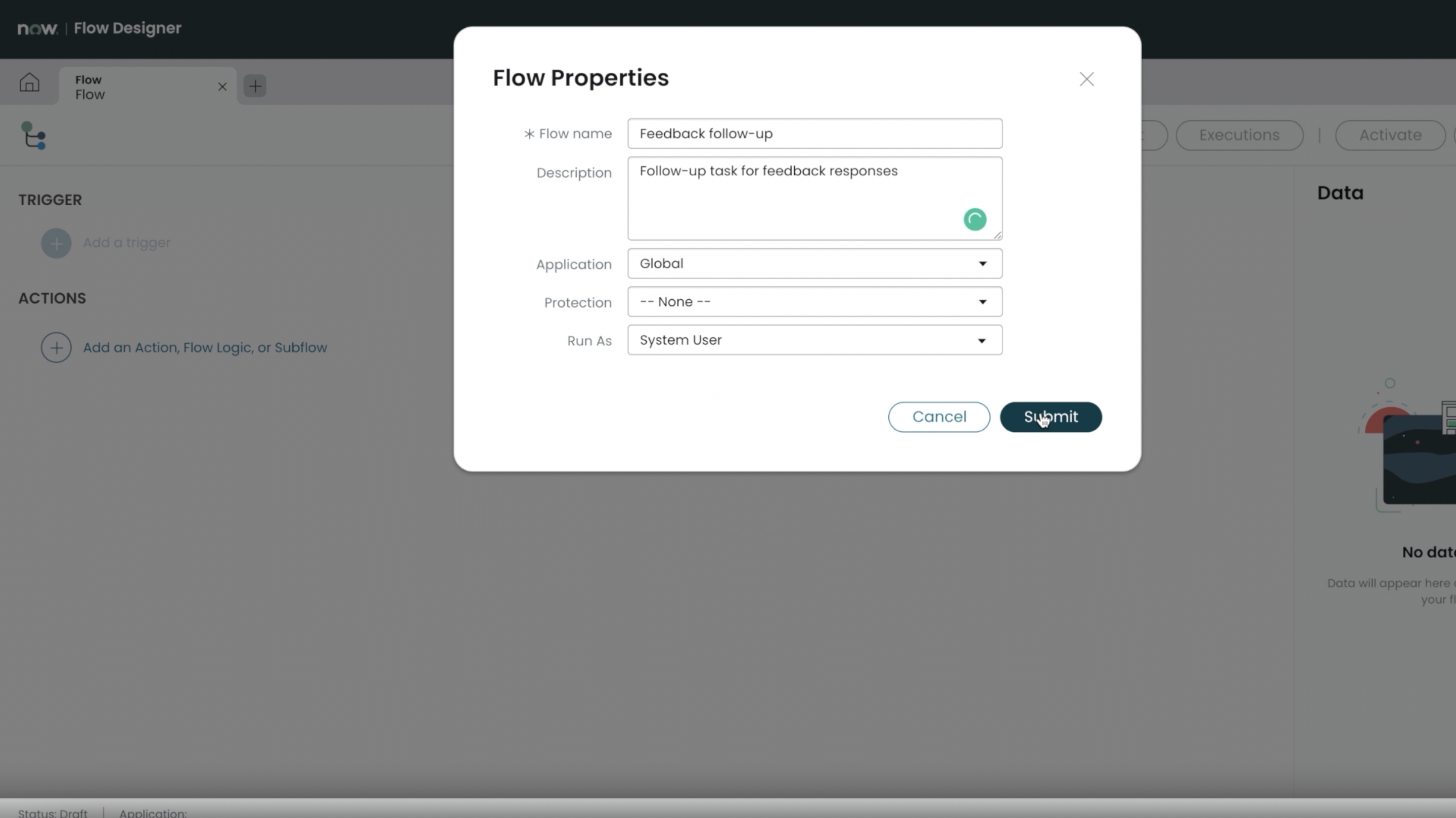The height and width of the screenshot is (818, 1456).
Task: Click the home icon in the sidebar
Action: 30,82
